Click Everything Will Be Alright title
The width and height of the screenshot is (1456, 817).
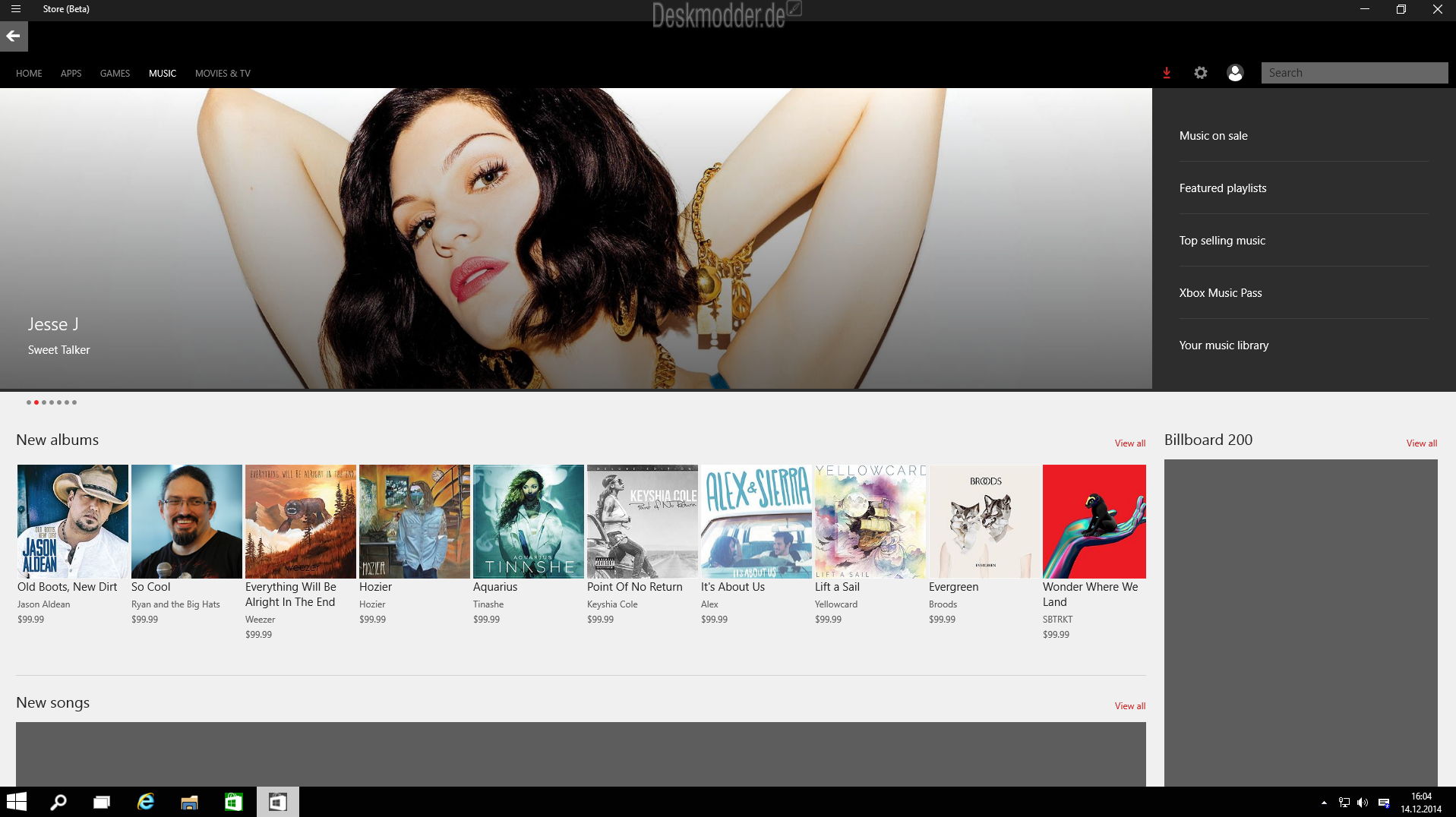click(x=290, y=595)
